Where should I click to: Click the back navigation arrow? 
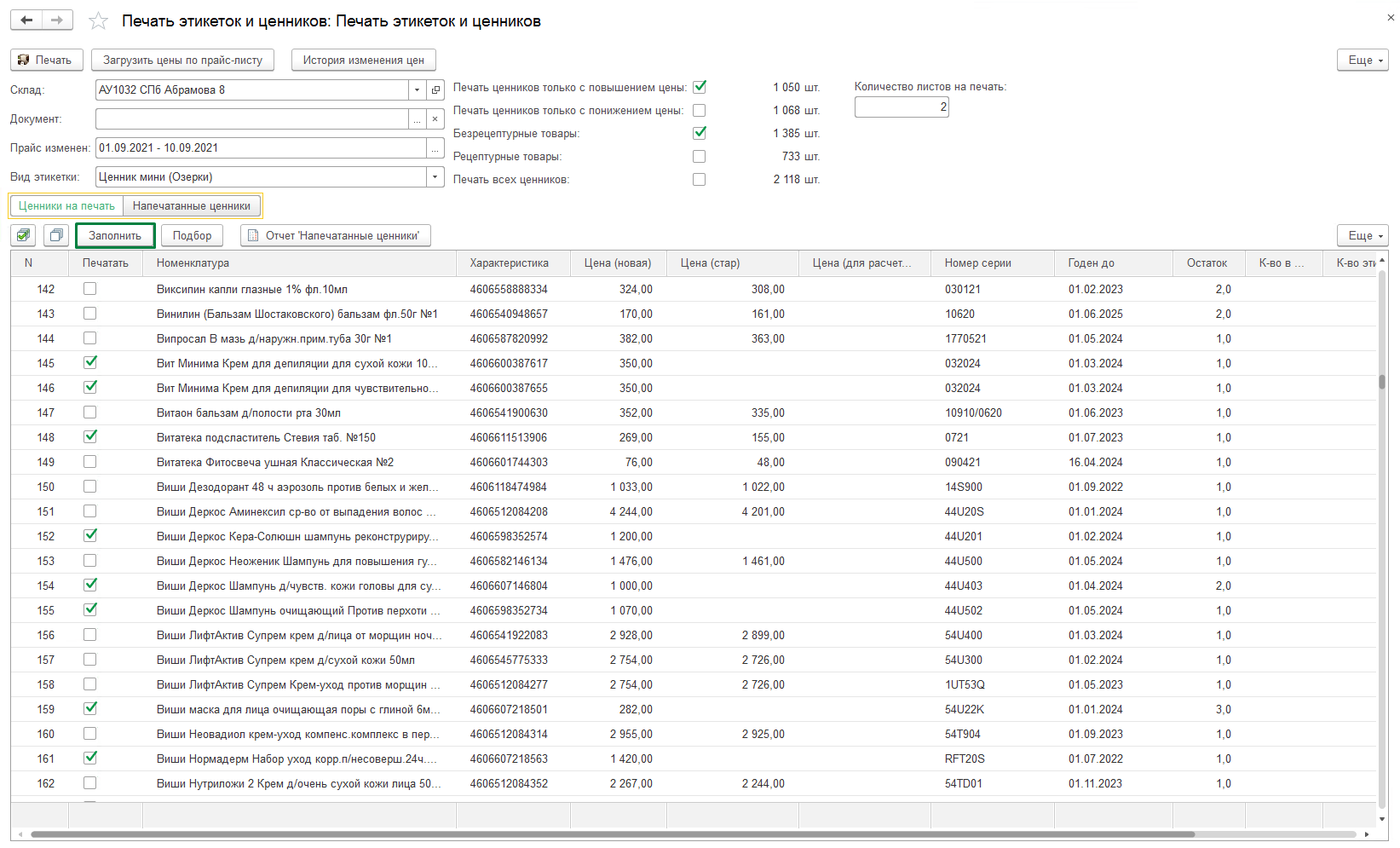point(26,20)
